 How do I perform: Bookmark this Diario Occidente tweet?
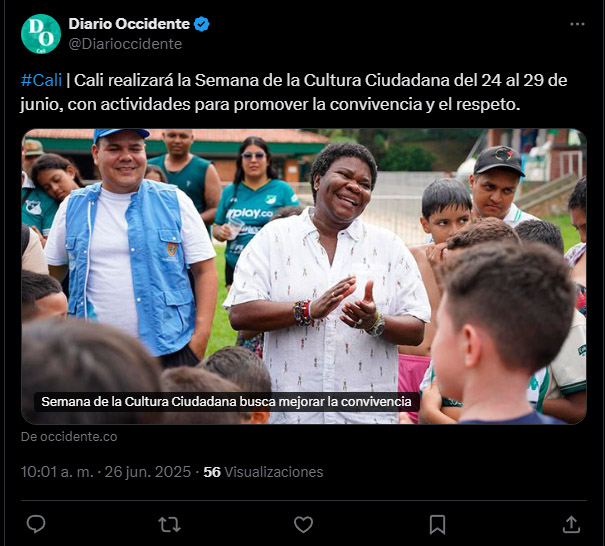click(x=437, y=524)
